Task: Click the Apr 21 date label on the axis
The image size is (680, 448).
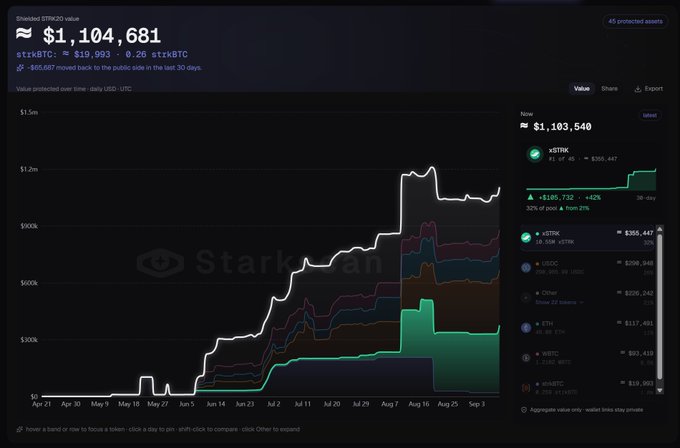Action: [42, 404]
